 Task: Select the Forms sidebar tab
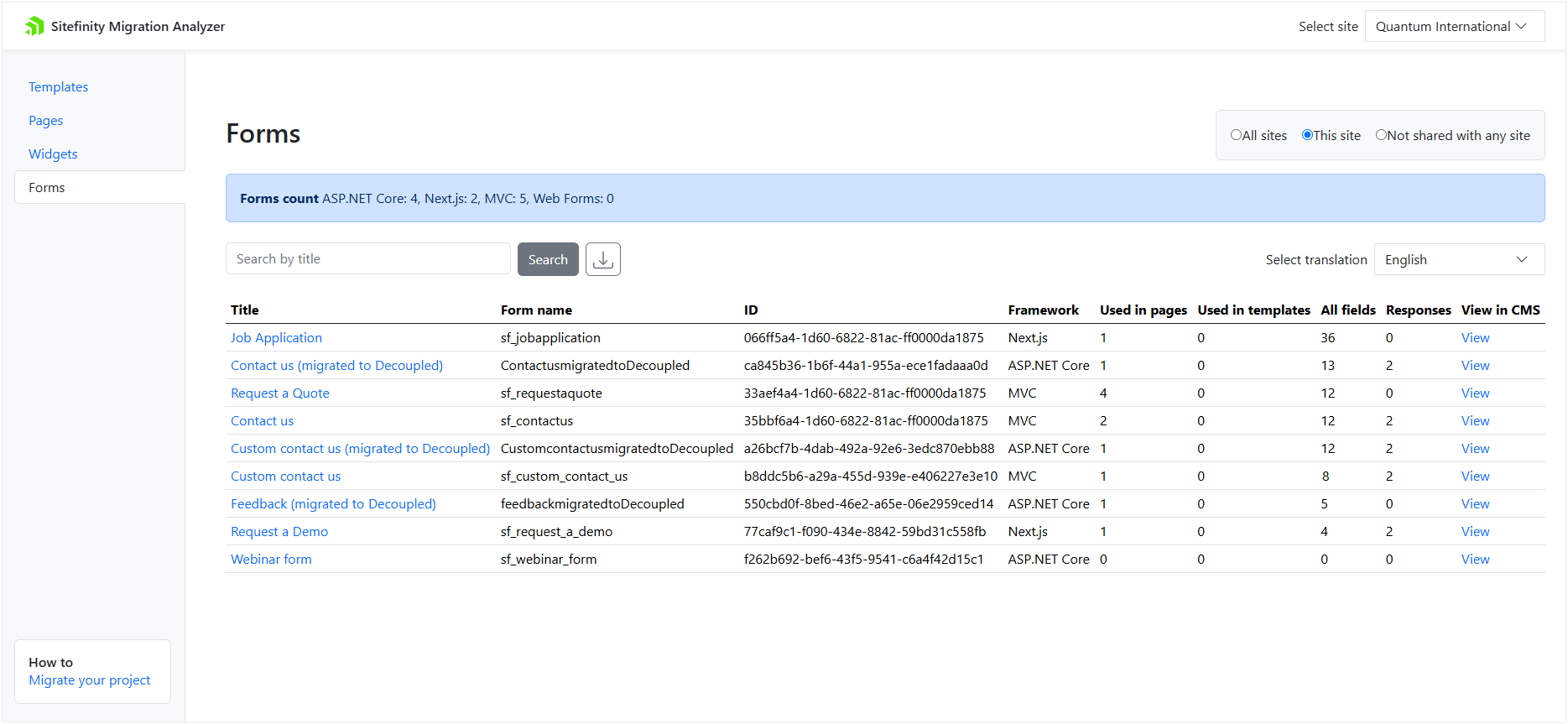47,187
